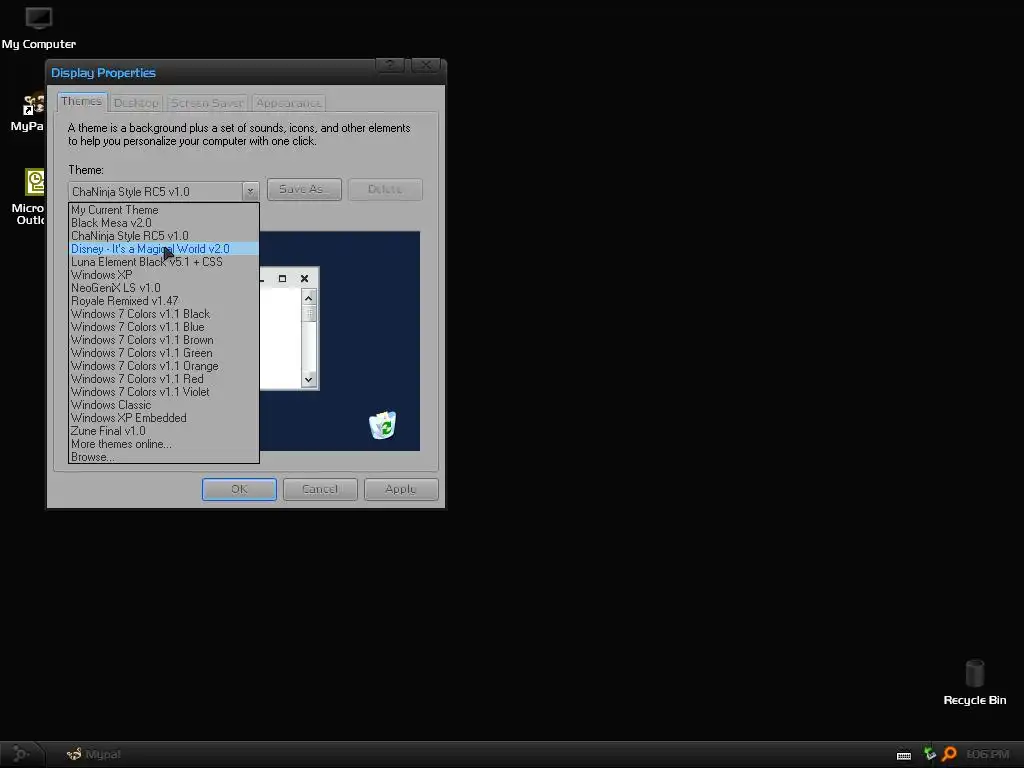Click maximize button in preview sample window
This screenshot has height=768, width=1024.
[282, 279]
